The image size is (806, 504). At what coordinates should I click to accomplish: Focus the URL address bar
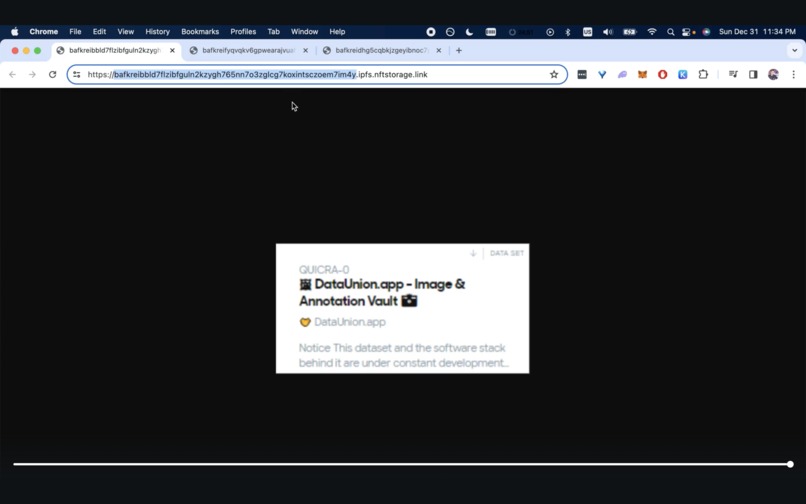click(316, 75)
